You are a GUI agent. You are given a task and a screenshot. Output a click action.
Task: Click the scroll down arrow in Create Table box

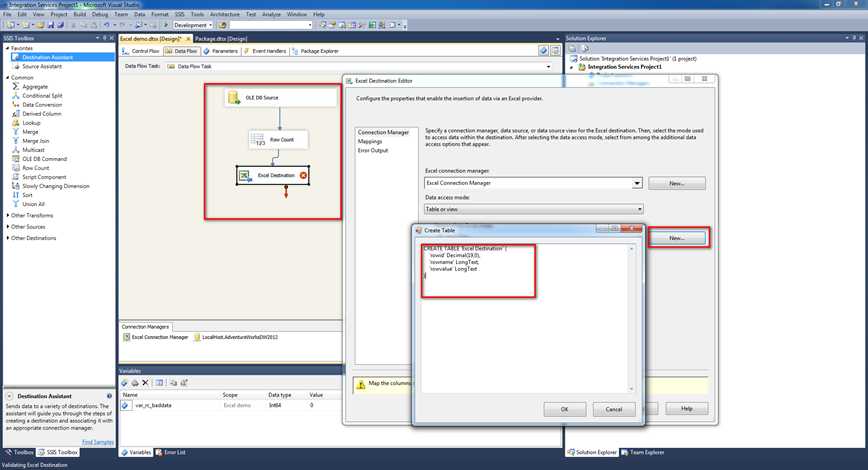[x=632, y=389]
